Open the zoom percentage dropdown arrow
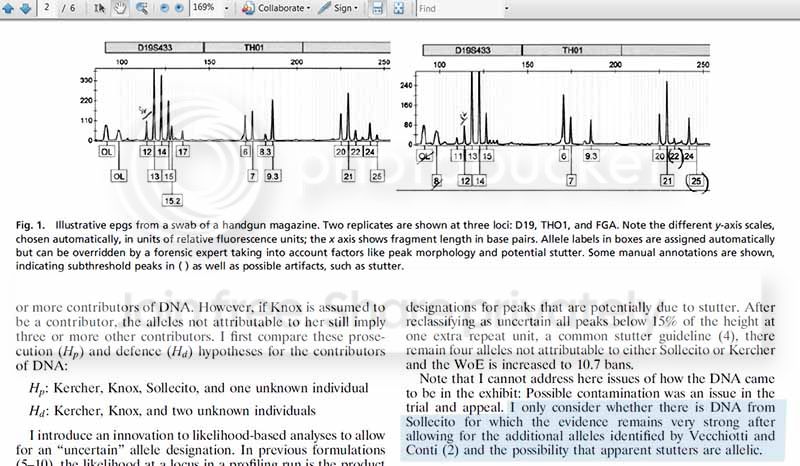The width and height of the screenshot is (800, 466). coord(228,8)
